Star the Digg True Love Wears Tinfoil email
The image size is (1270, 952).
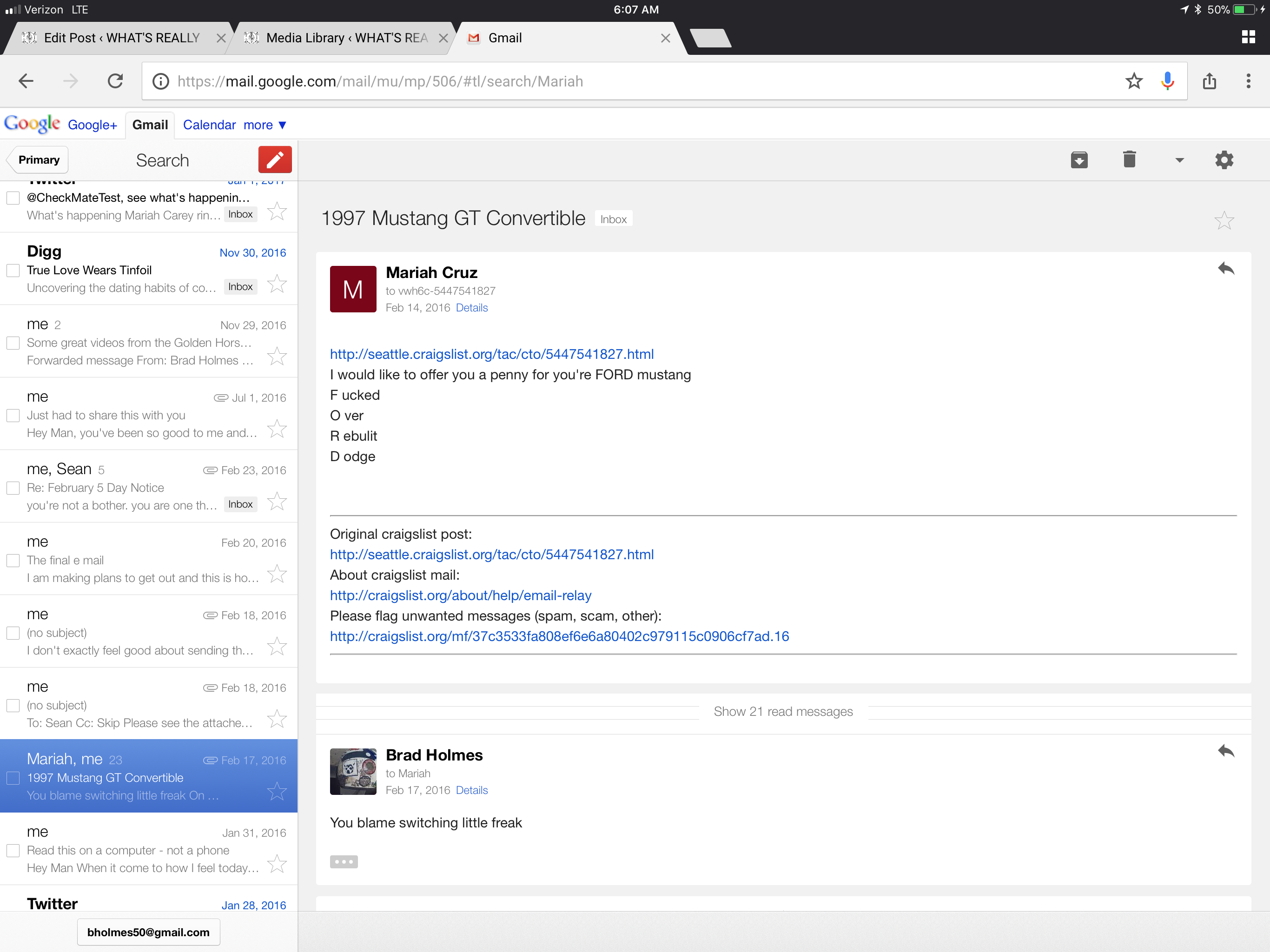point(277,284)
